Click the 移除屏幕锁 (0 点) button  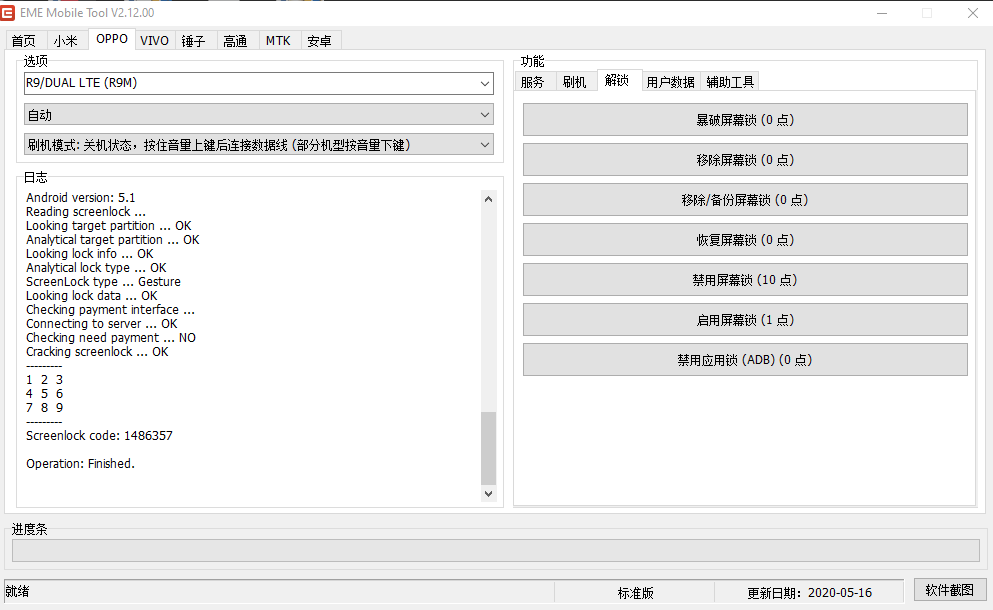tap(745, 160)
